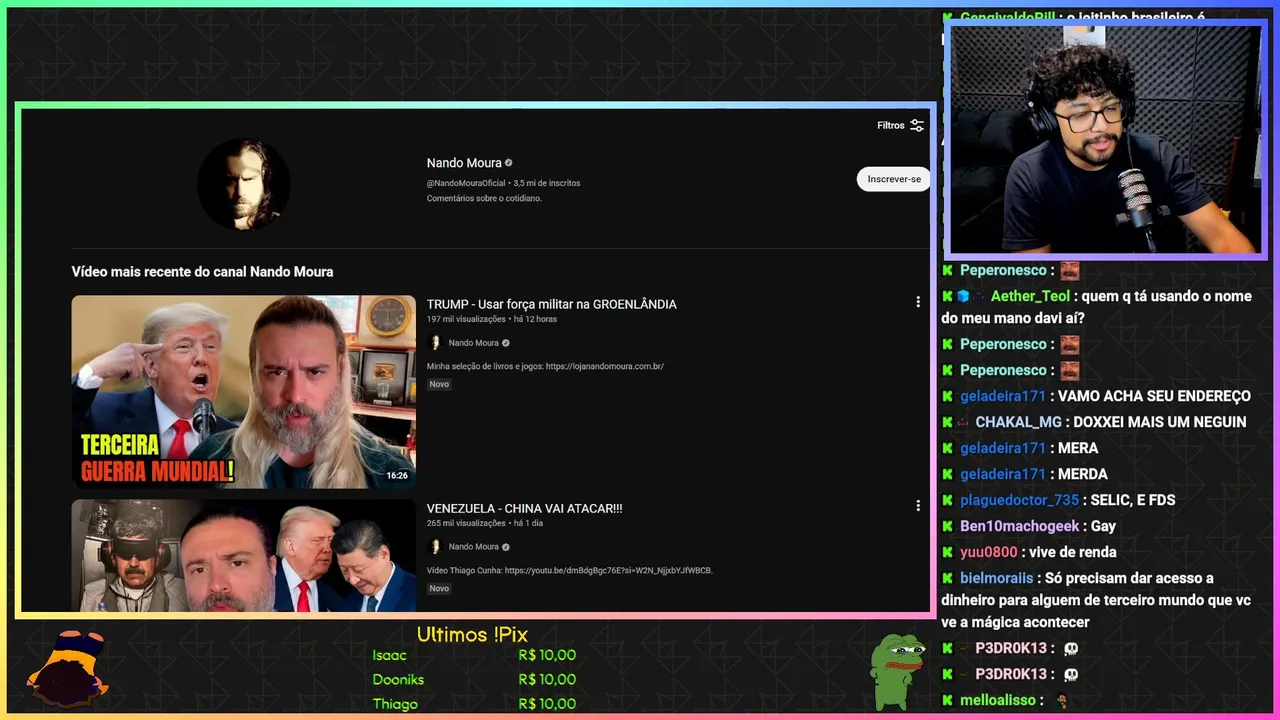Click the Inscrever-se subscribe button
This screenshot has width=1280, height=720.
coord(894,179)
